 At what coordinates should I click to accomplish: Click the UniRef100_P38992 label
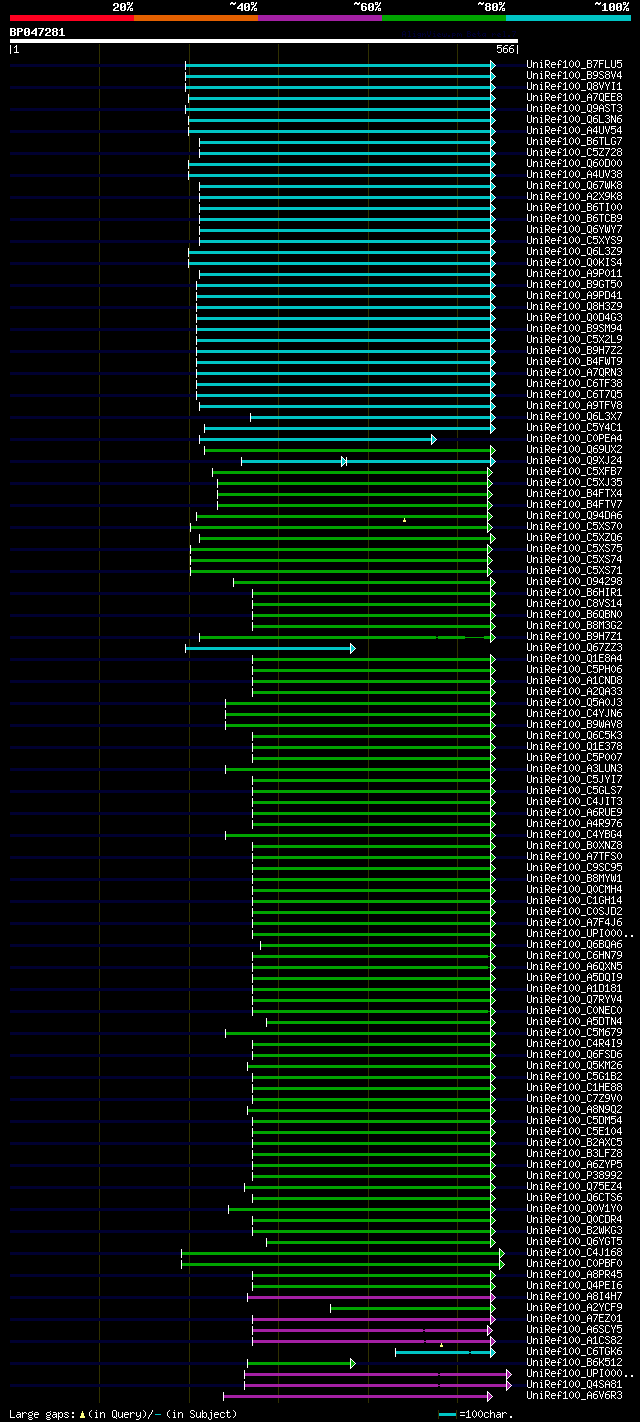click(x=574, y=1175)
